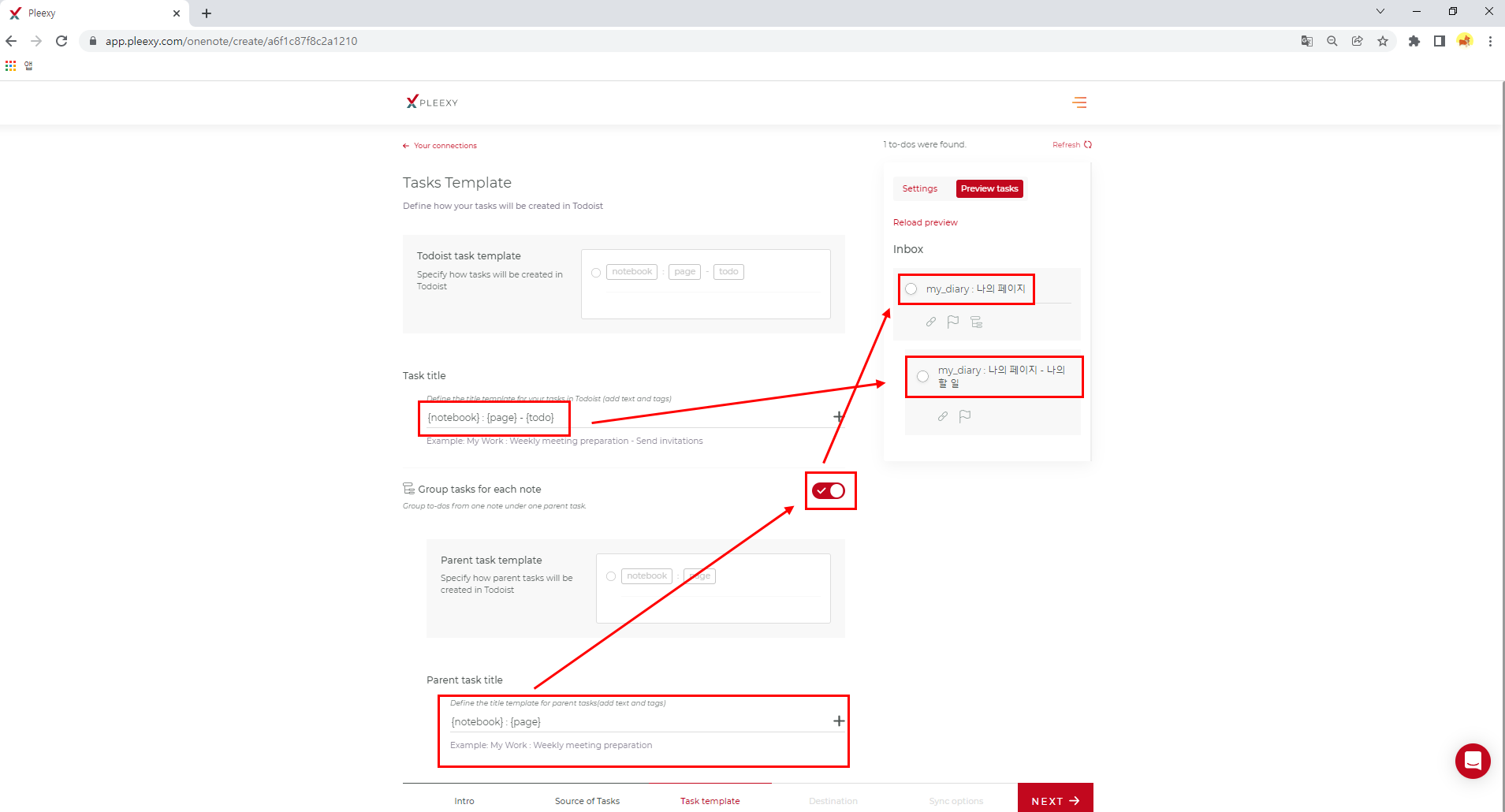
Task: Click the link icon under the subtask preview
Action: point(943,416)
